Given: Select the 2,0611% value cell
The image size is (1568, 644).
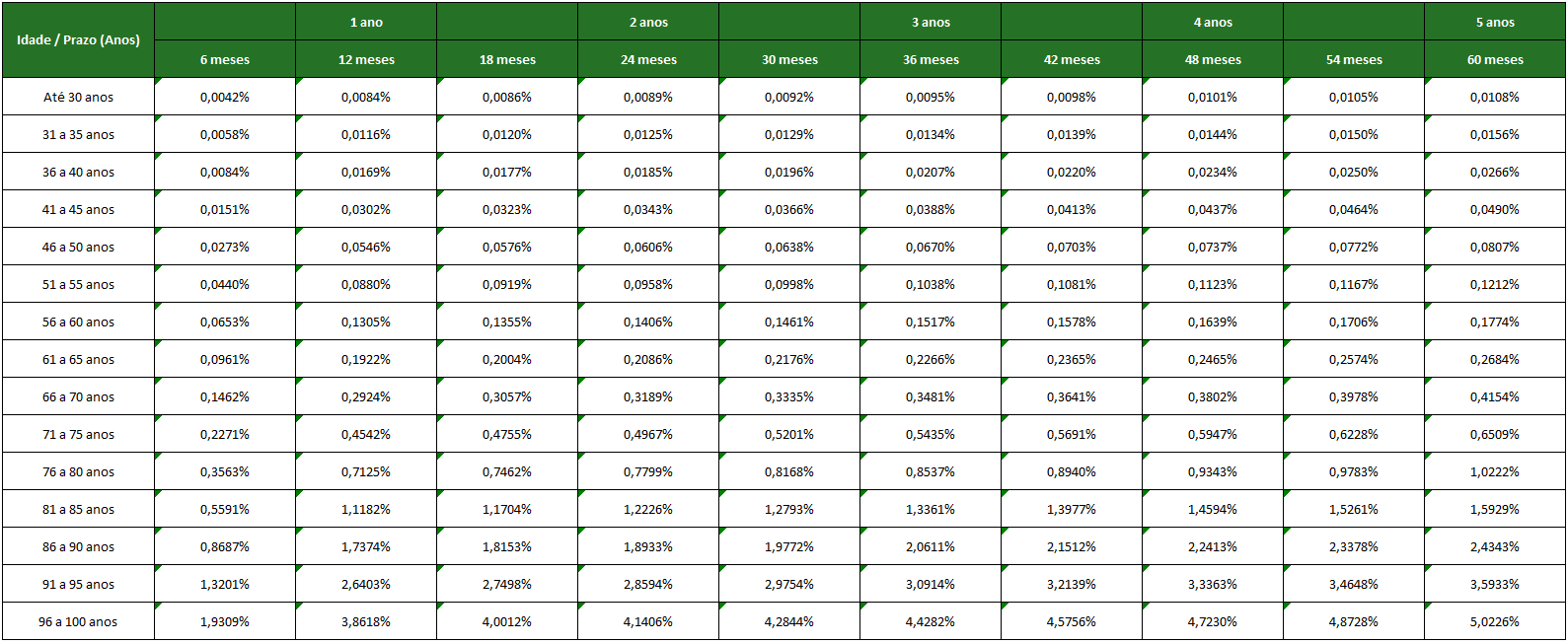Looking at the screenshot, I should (931, 546).
